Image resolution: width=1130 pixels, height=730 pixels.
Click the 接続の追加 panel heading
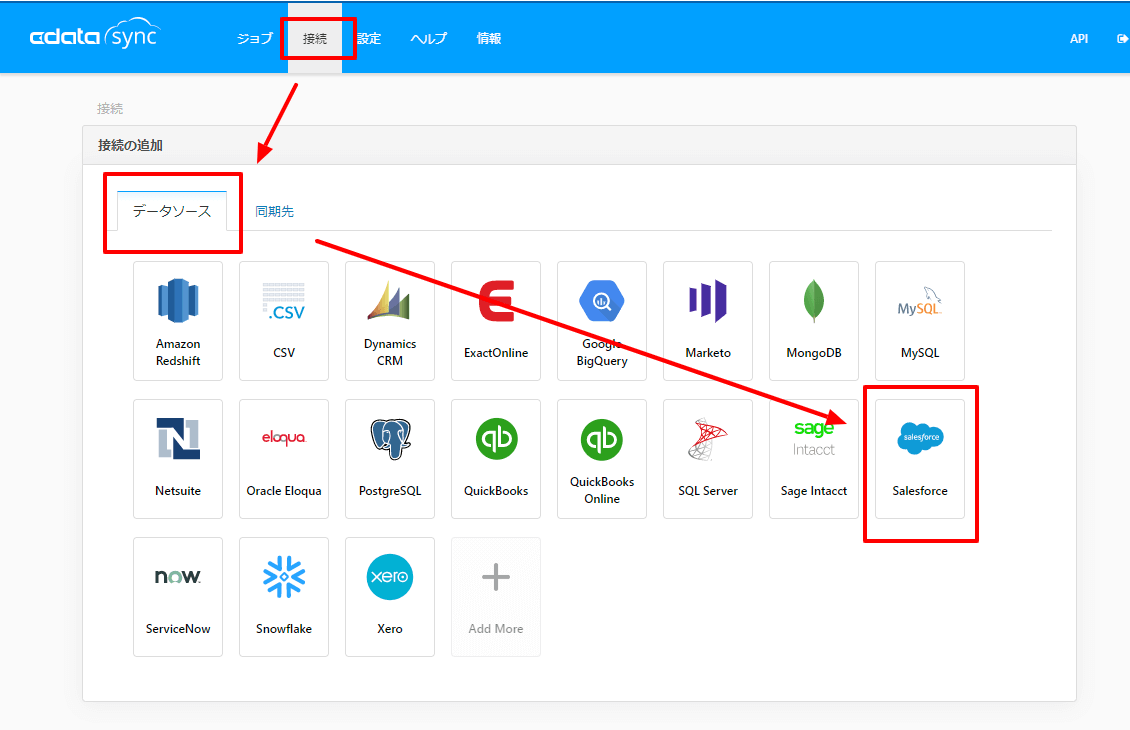tap(130, 145)
